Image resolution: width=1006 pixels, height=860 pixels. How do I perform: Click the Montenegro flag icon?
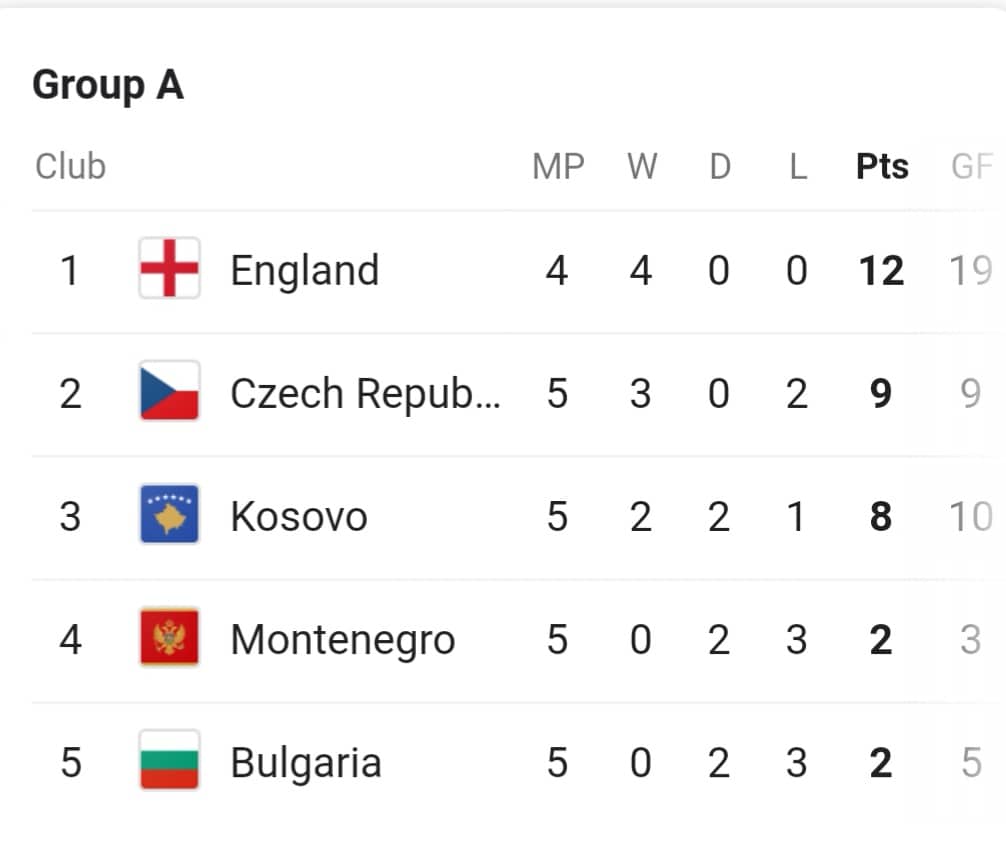[169, 638]
